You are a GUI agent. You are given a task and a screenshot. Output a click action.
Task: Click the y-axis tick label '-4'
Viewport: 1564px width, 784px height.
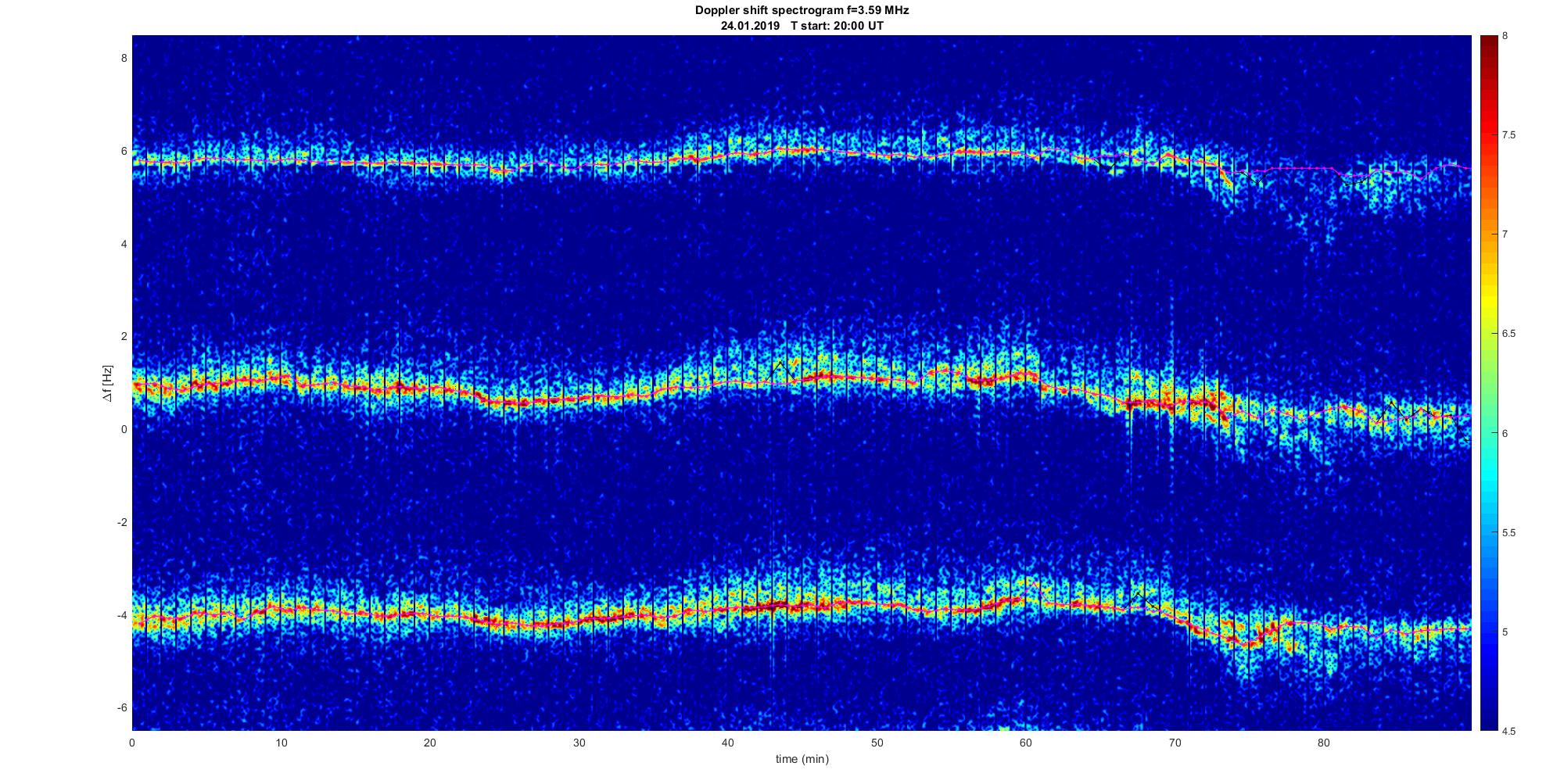121,615
